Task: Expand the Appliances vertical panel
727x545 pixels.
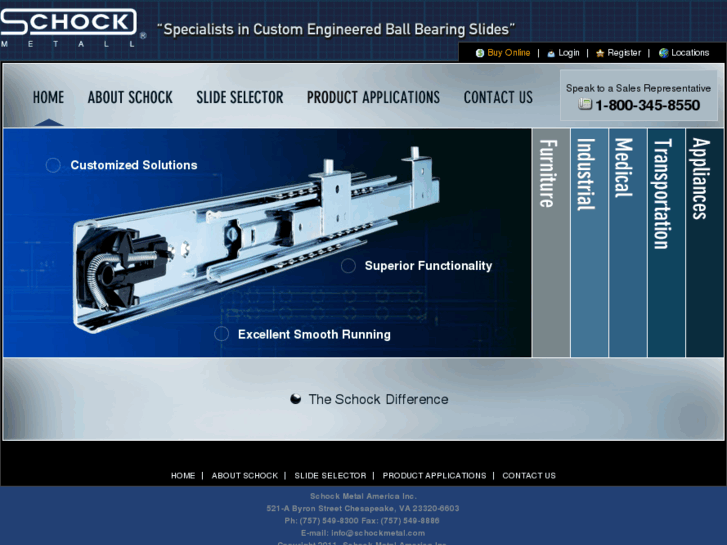Action: point(704,243)
